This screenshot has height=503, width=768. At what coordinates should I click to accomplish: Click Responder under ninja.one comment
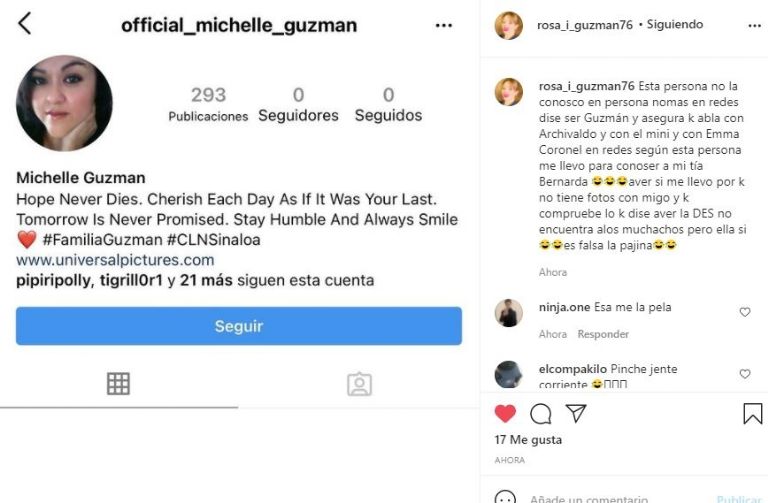pyautogui.click(x=603, y=334)
